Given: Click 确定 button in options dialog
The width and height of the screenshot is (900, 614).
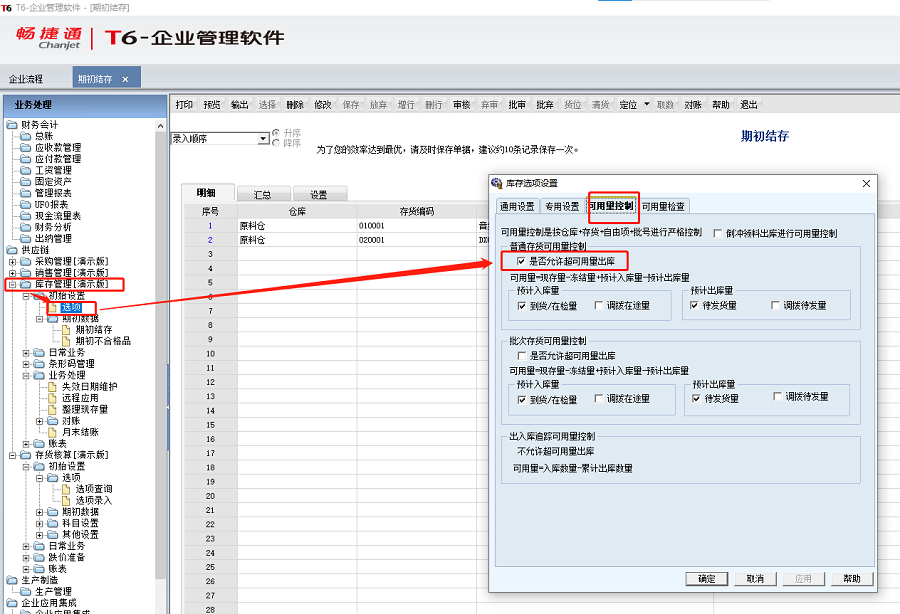Looking at the screenshot, I should (x=707, y=579).
